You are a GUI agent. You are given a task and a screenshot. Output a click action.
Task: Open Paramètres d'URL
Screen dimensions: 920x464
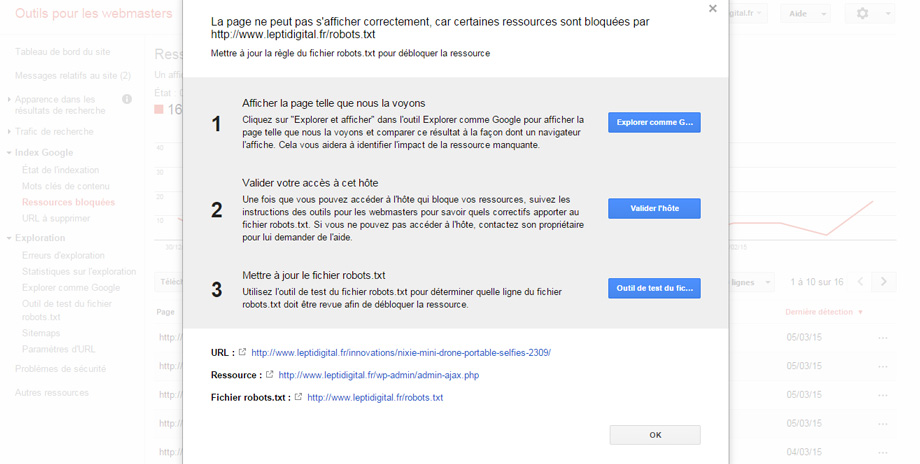click(x=58, y=349)
